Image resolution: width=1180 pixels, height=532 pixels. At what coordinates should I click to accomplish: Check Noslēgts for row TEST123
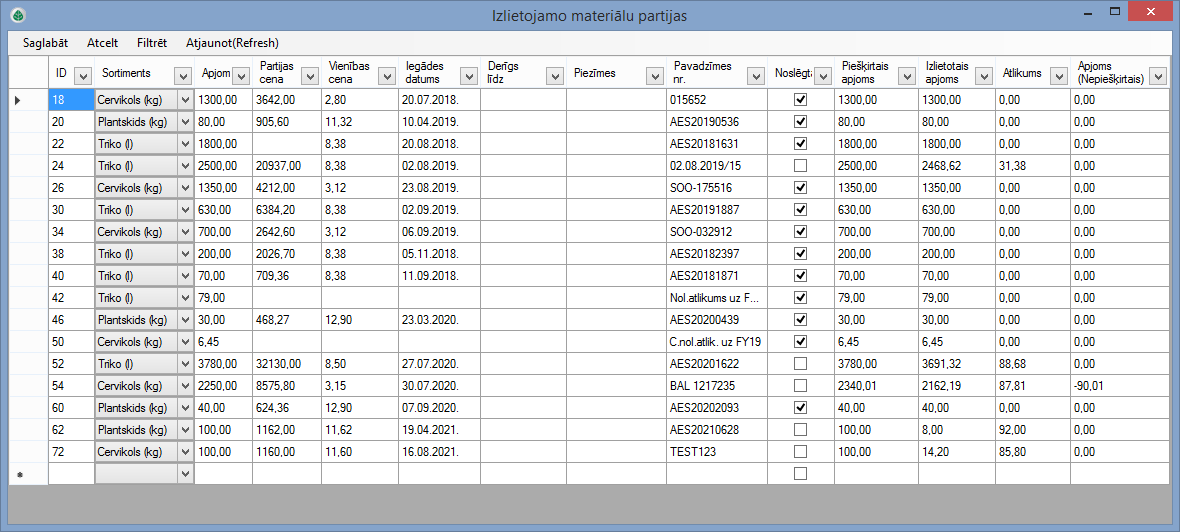point(801,451)
